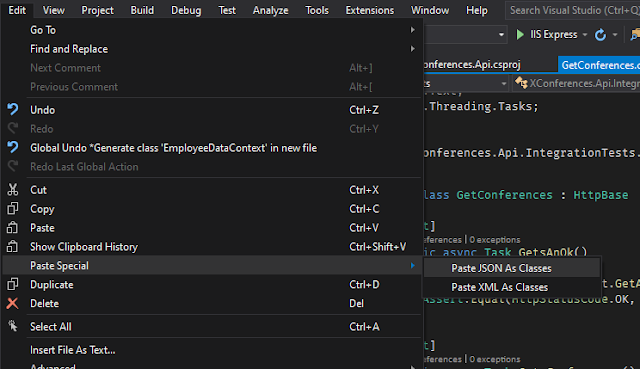Open the Tools menu
The image size is (640, 369).
tap(317, 10)
